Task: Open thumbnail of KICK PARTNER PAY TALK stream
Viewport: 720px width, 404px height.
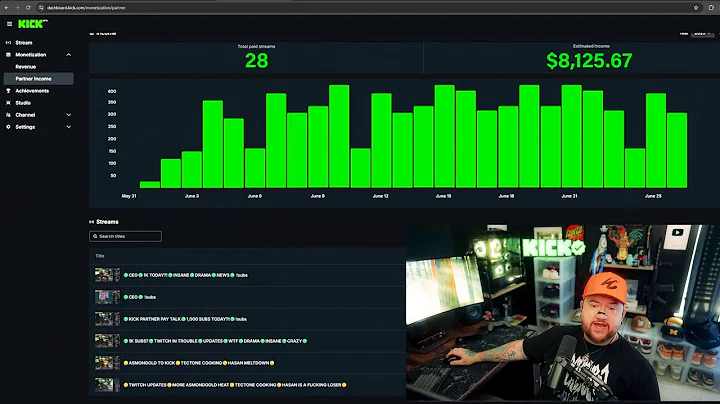Action: tap(107, 319)
